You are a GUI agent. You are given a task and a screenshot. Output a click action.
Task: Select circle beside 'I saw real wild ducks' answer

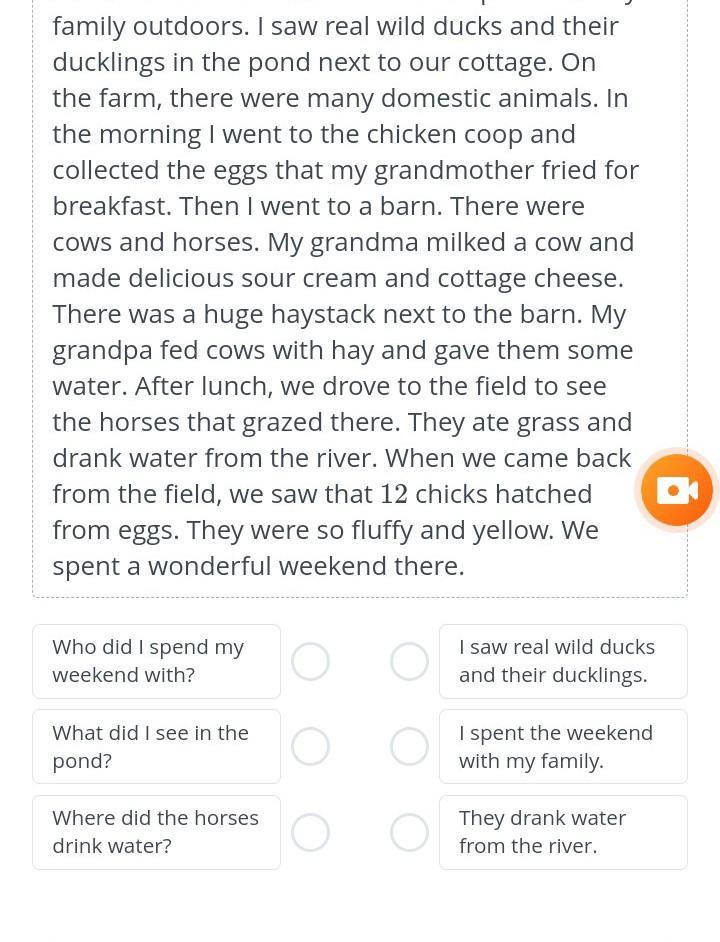409,661
